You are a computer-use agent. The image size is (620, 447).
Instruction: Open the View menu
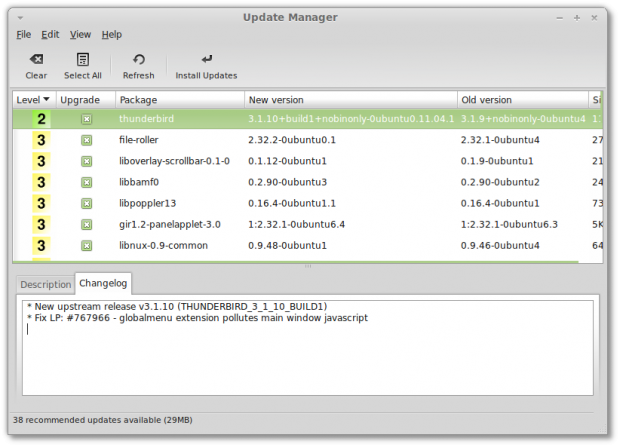(80, 35)
